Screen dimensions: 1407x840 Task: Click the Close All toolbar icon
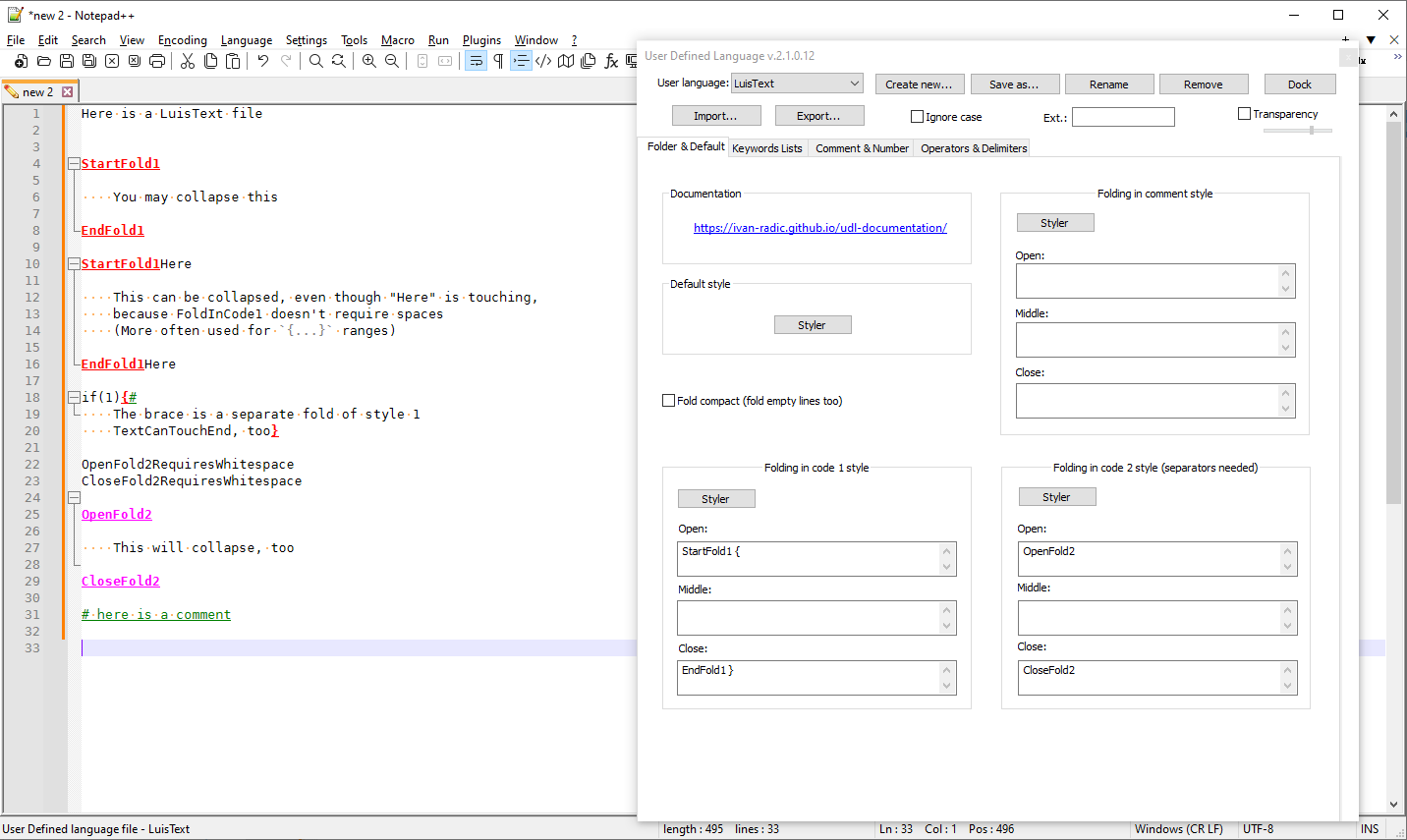click(x=135, y=61)
